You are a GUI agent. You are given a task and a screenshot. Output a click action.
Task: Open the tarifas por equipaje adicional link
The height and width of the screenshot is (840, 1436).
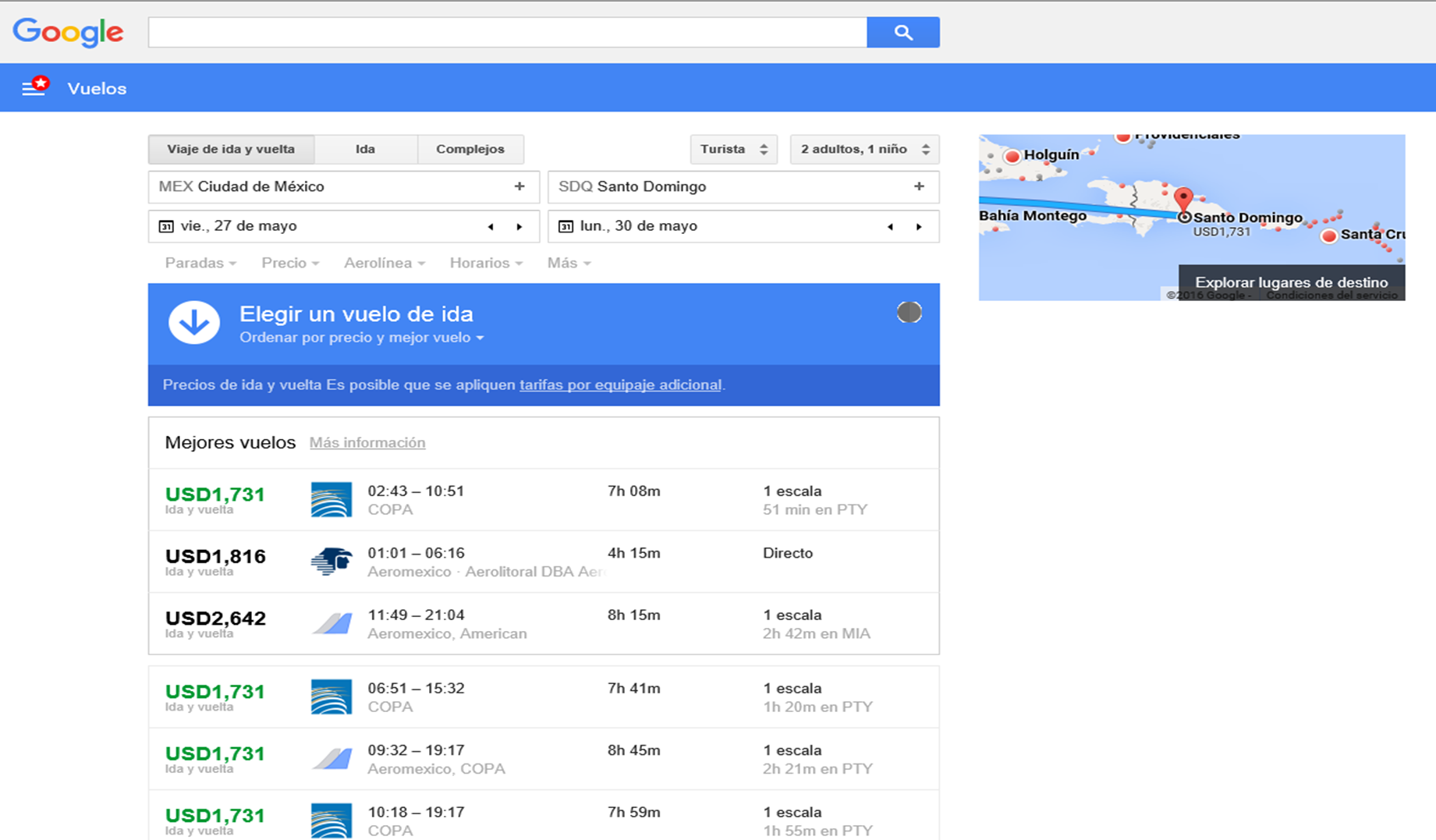tap(620, 385)
